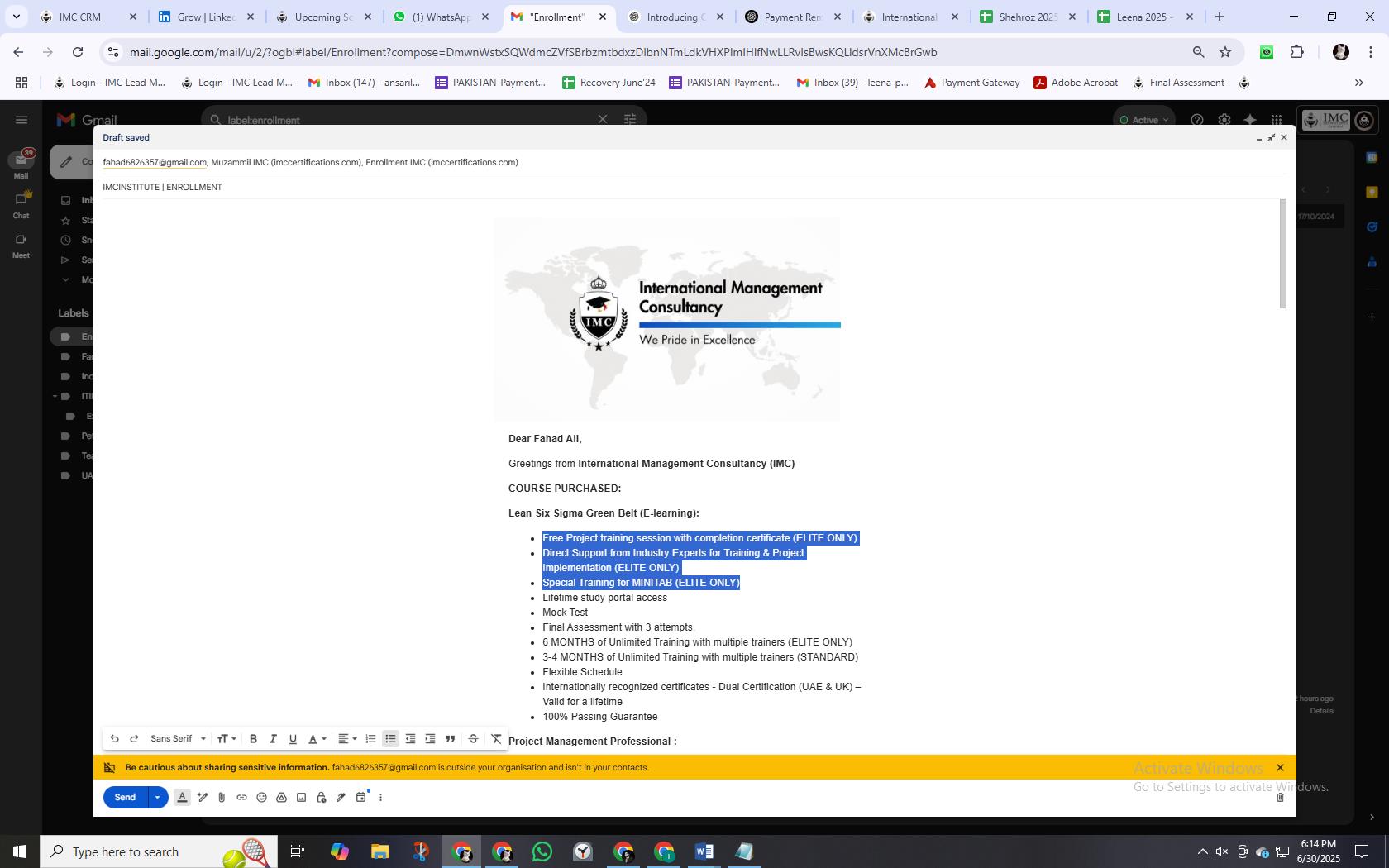Open the browser extensions puzzle icon
This screenshot has height=868, width=1389.
tap(1296, 52)
